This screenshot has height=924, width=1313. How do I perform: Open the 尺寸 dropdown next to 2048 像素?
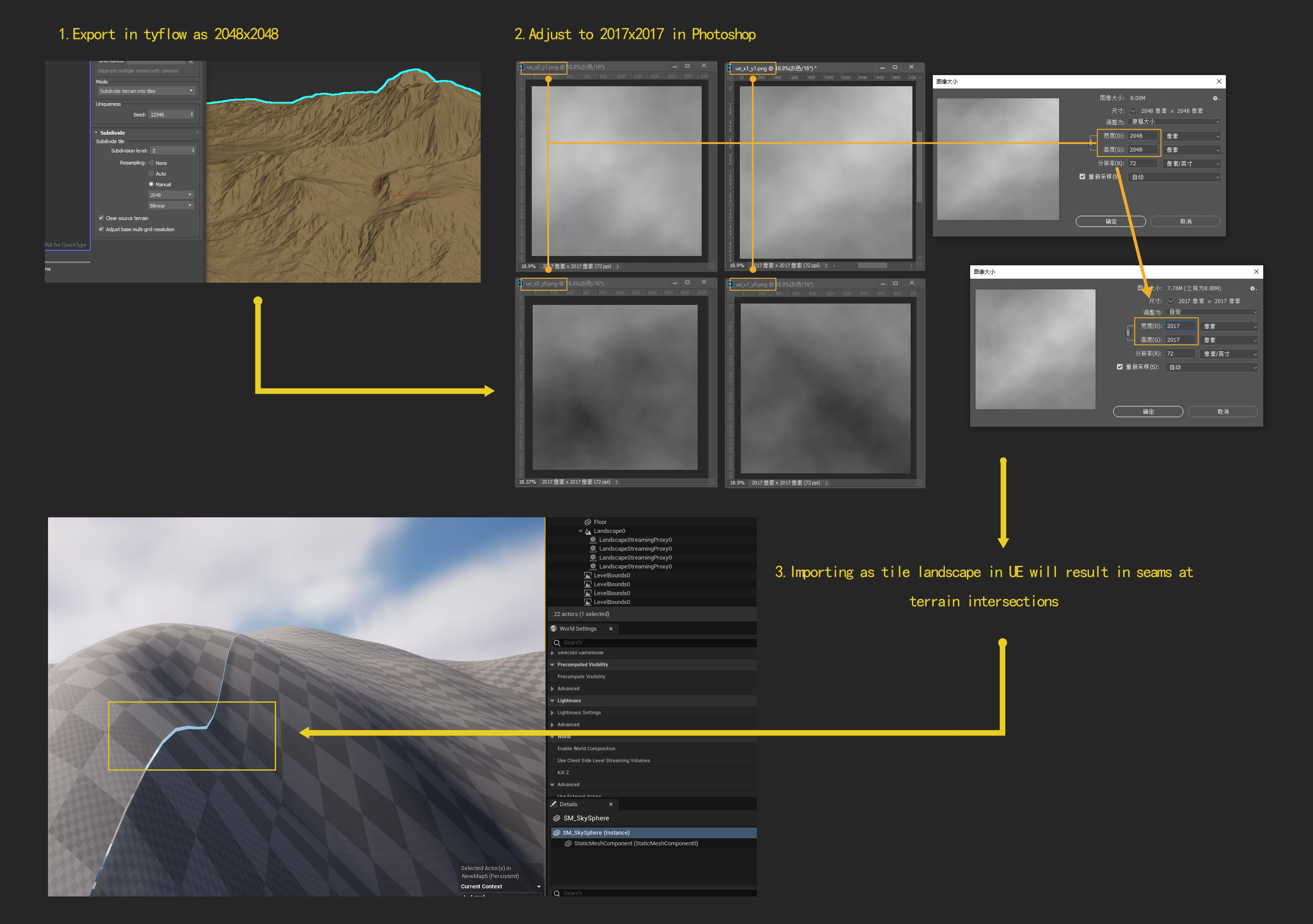(1133, 111)
